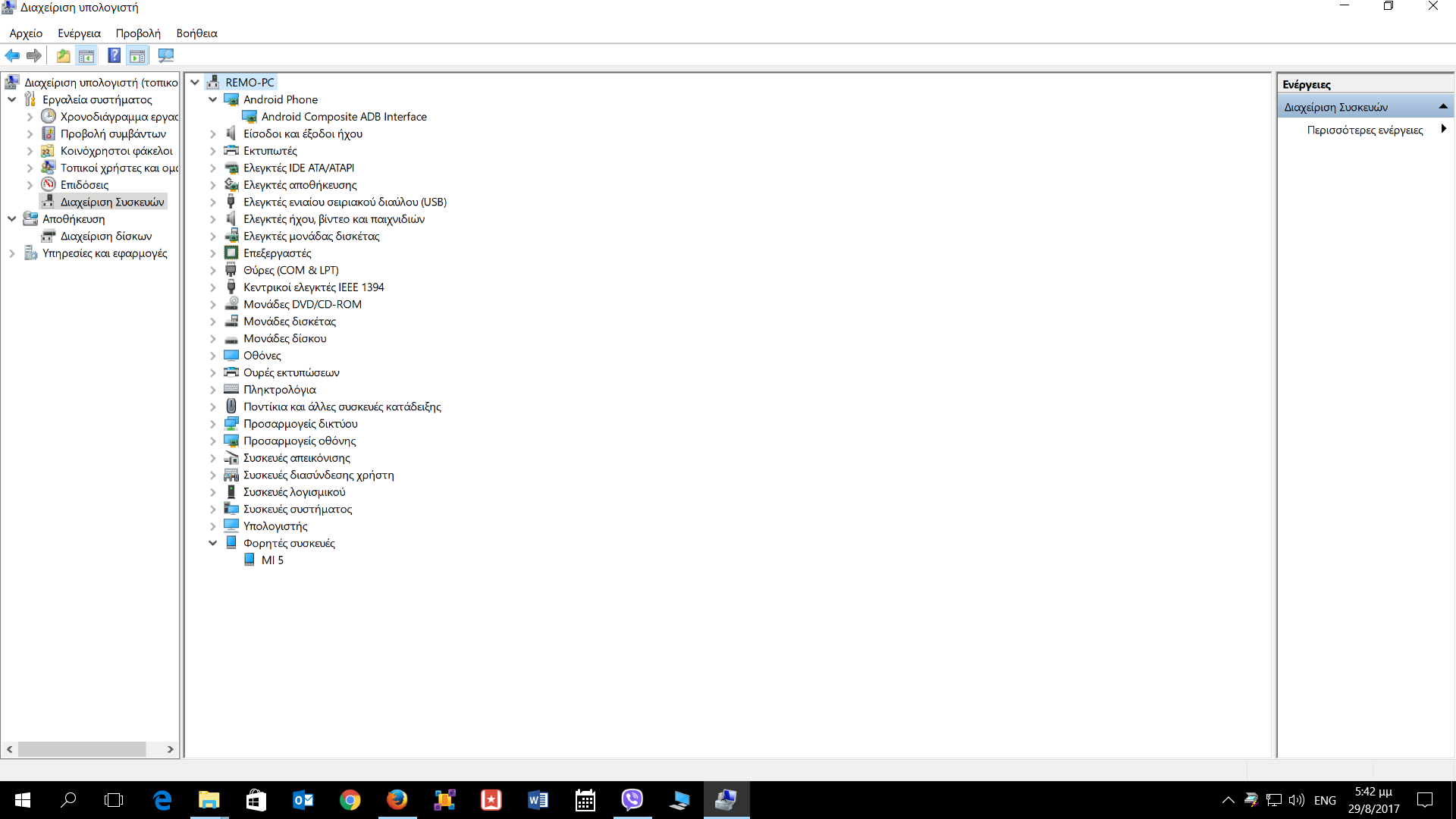
Task: Open the Ενέργεια menu
Action: point(79,33)
